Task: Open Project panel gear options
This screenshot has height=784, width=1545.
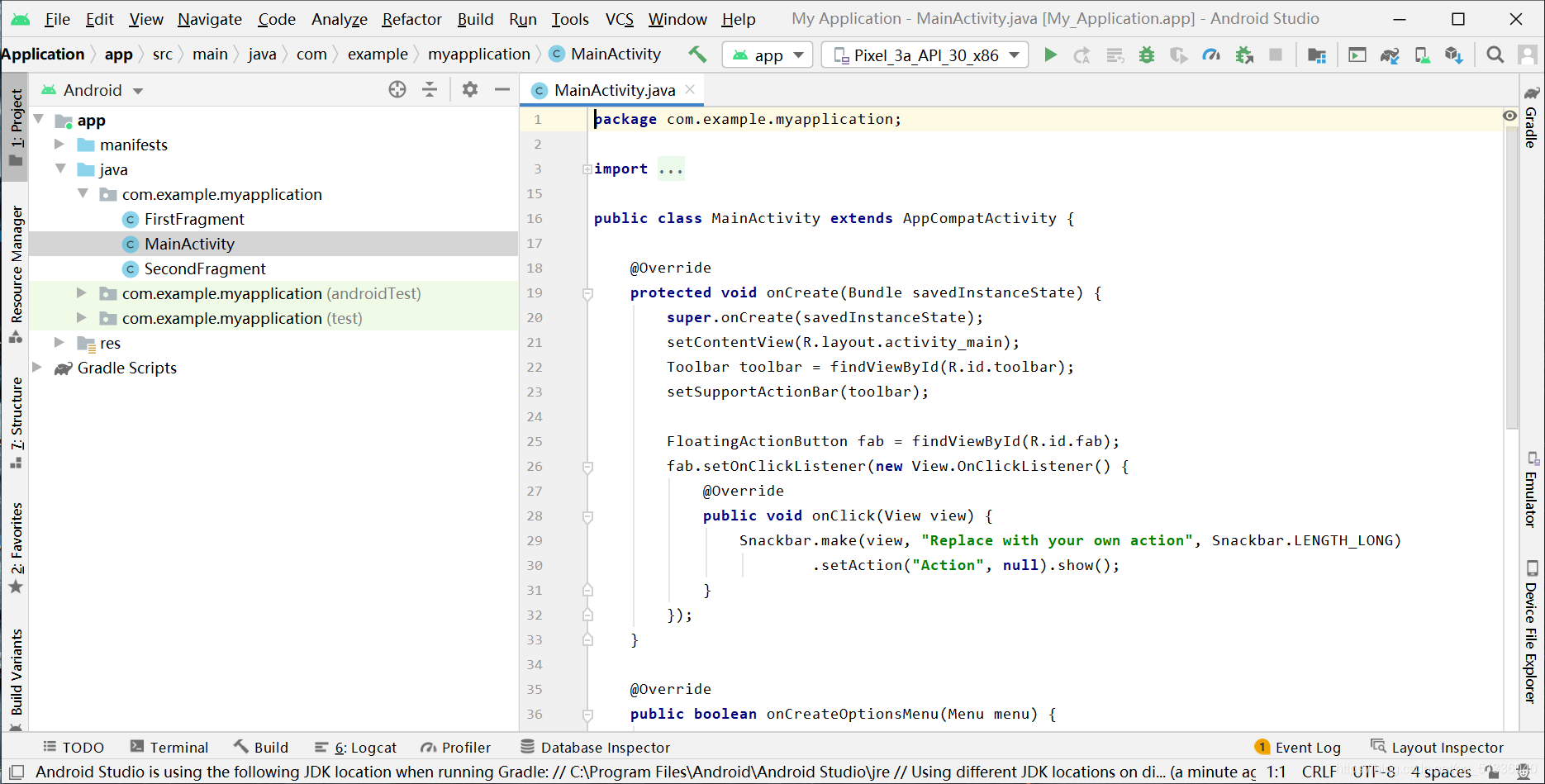Action: [470, 89]
